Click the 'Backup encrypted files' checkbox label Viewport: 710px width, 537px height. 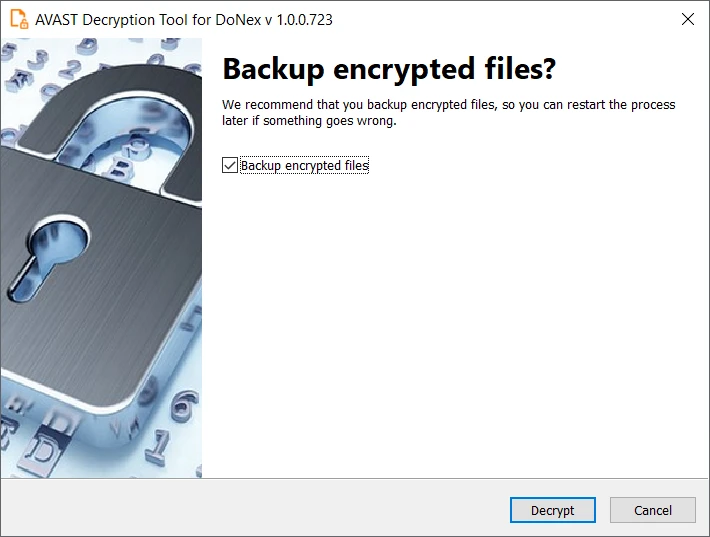click(x=304, y=165)
